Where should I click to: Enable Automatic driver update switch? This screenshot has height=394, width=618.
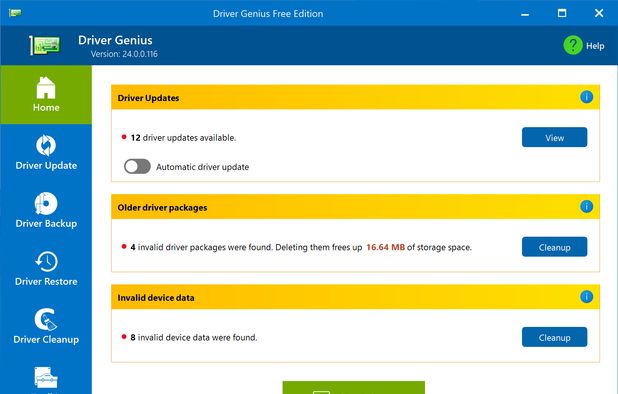pyautogui.click(x=137, y=166)
